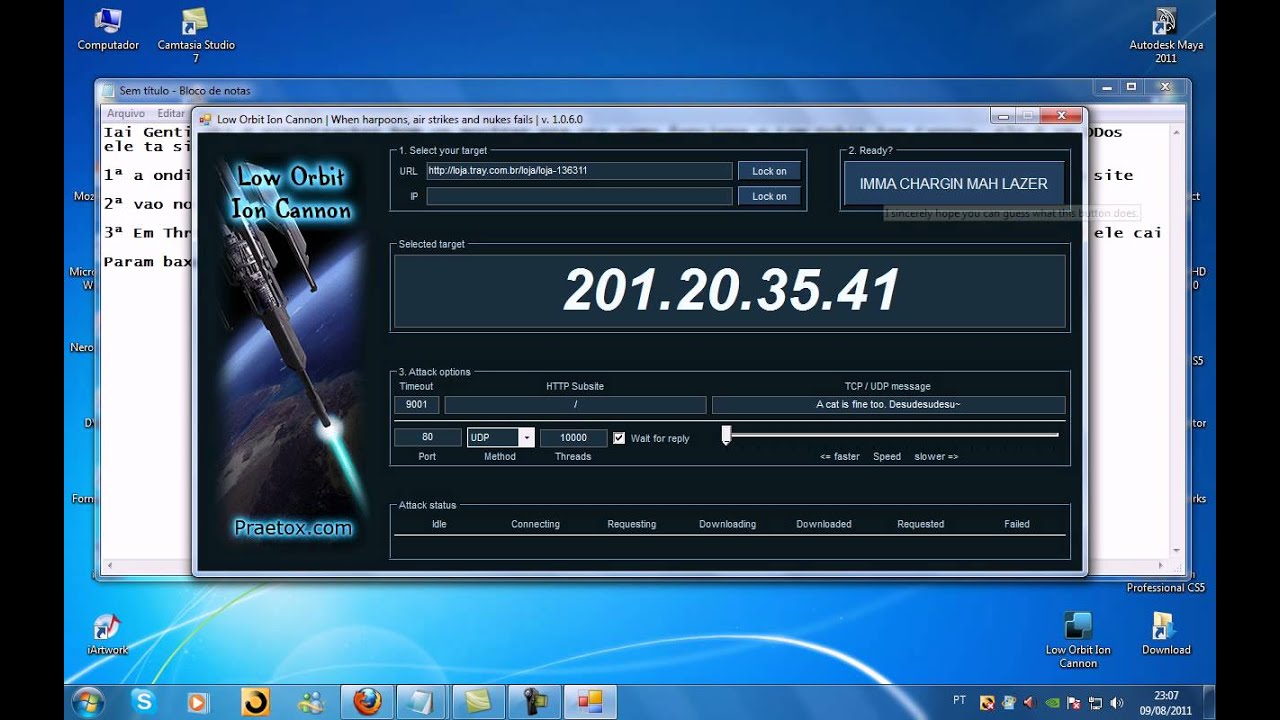Screen dimensions: 1280x720
Task: Open the Download desktop shortcut
Action: (1166, 634)
